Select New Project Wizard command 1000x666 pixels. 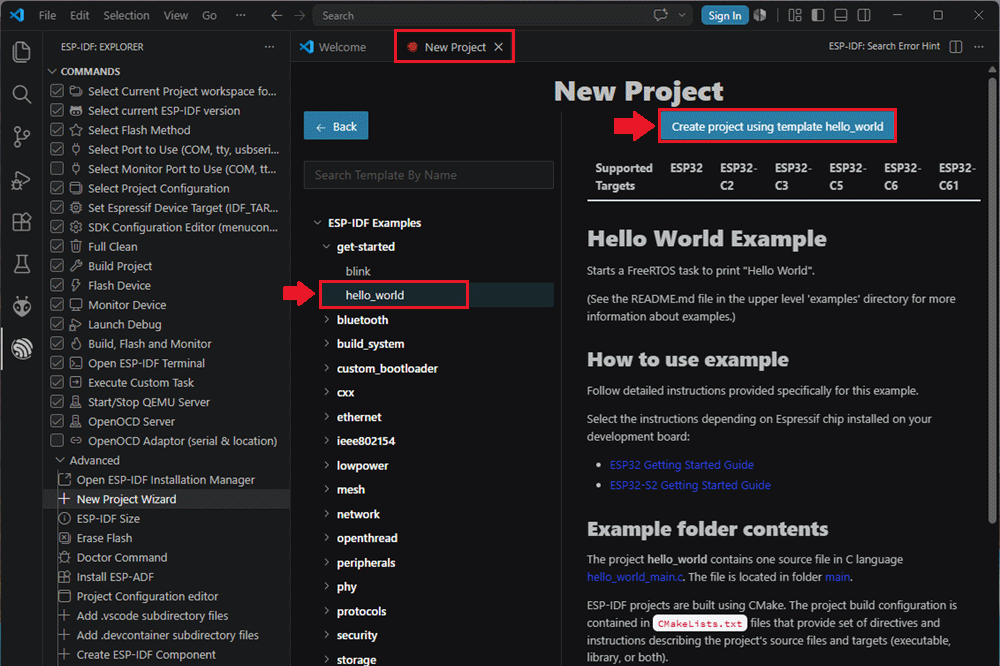(166, 500)
